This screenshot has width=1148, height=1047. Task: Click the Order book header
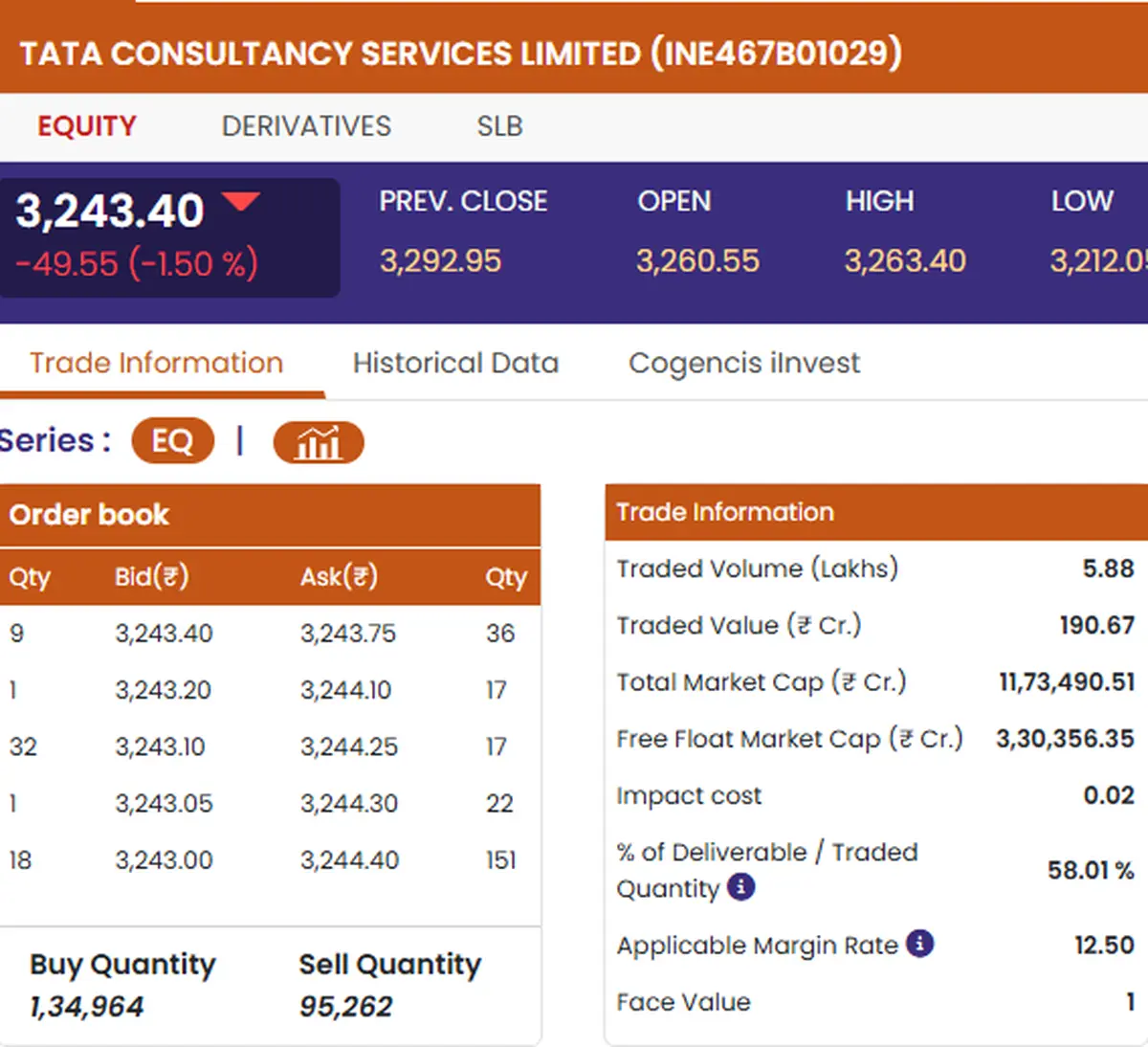click(x=270, y=515)
